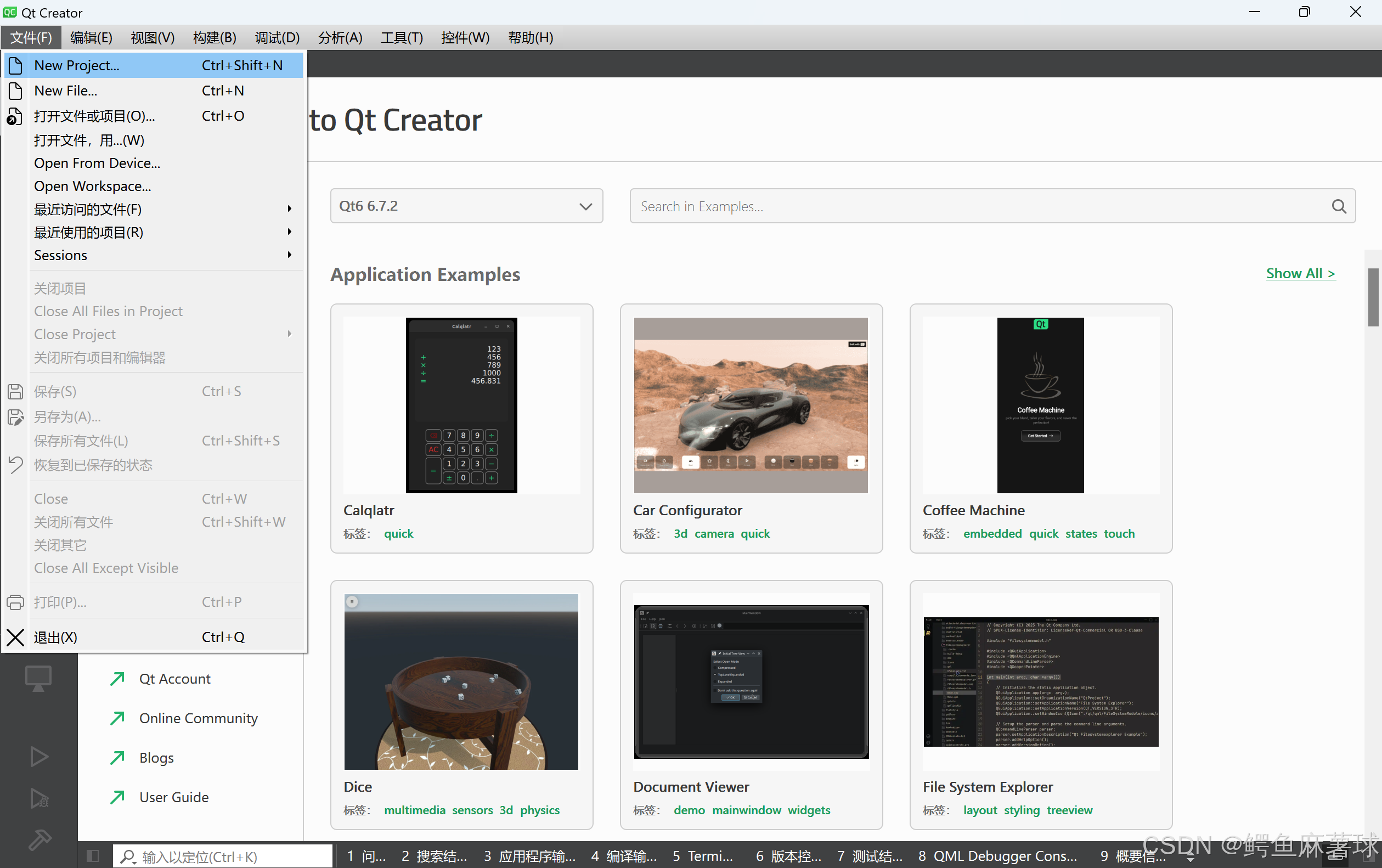This screenshot has width=1382, height=868.
Task: Open the File System Explorer example thumbnail
Action: (x=1041, y=681)
